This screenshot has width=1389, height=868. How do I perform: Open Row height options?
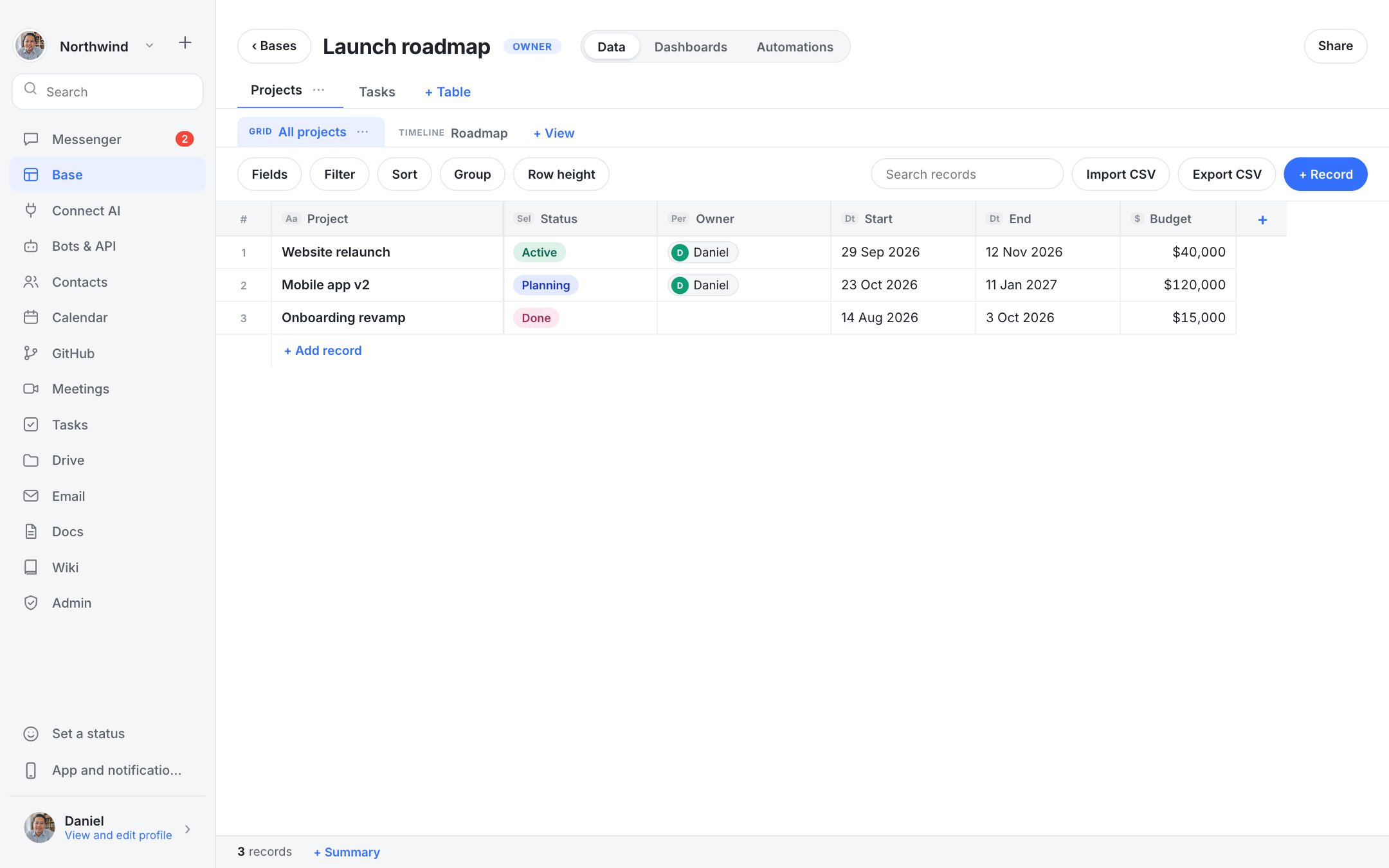(561, 174)
